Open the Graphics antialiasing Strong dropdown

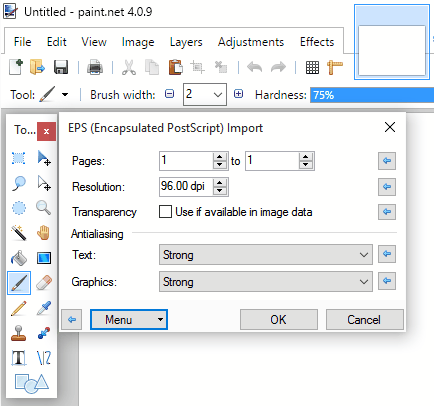(266, 282)
